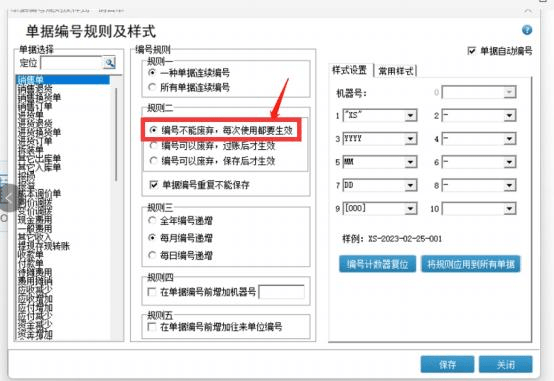Select 费用摊销 in document list
The height and width of the screenshot is (381, 554).
(35, 281)
